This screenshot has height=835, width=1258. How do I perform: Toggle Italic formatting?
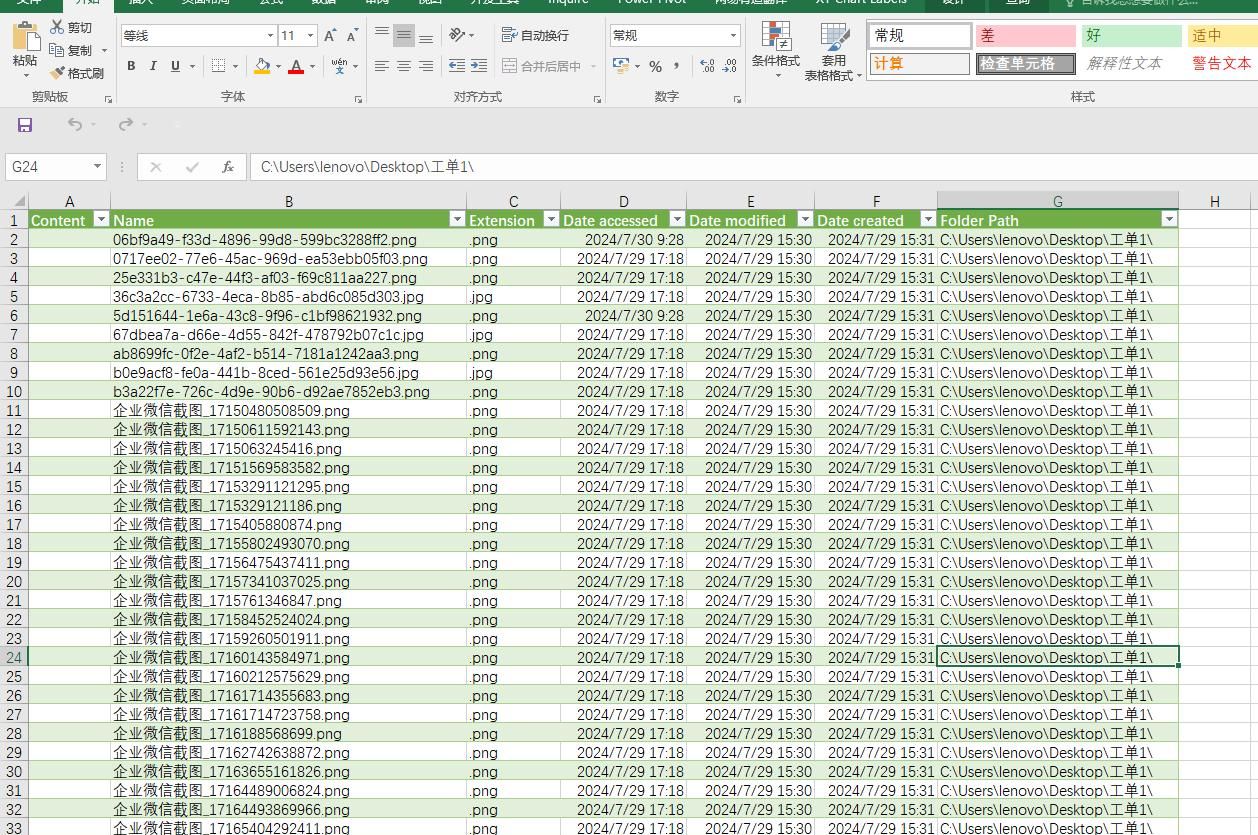point(153,66)
